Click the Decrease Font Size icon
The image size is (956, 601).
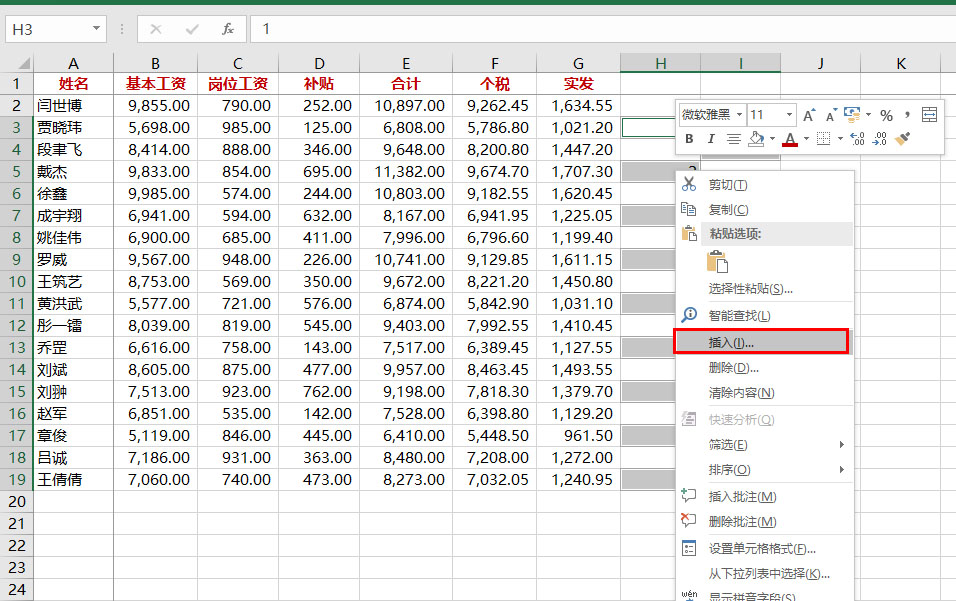pos(830,115)
